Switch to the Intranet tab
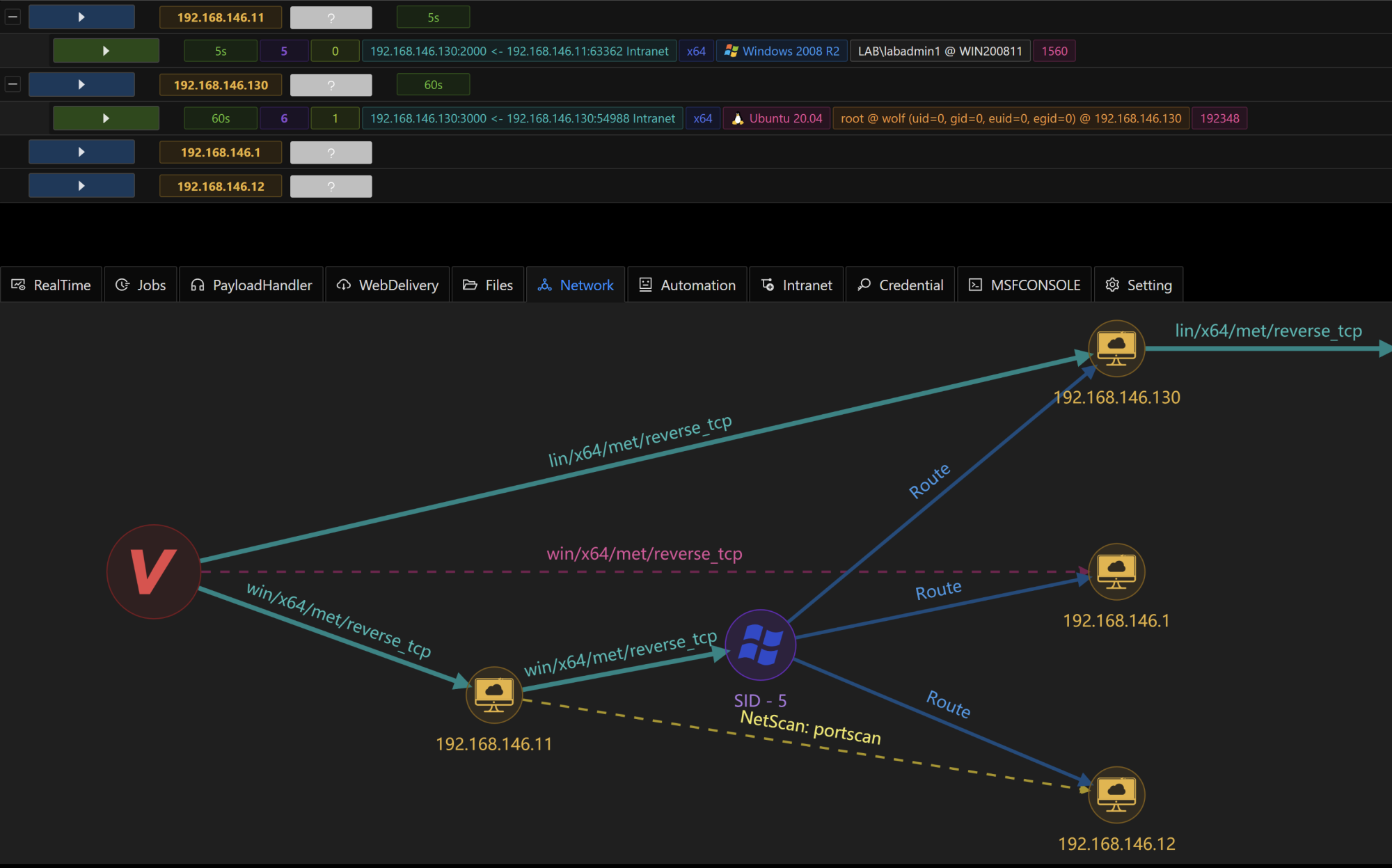The height and width of the screenshot is (868, 1392). [796, 285]
